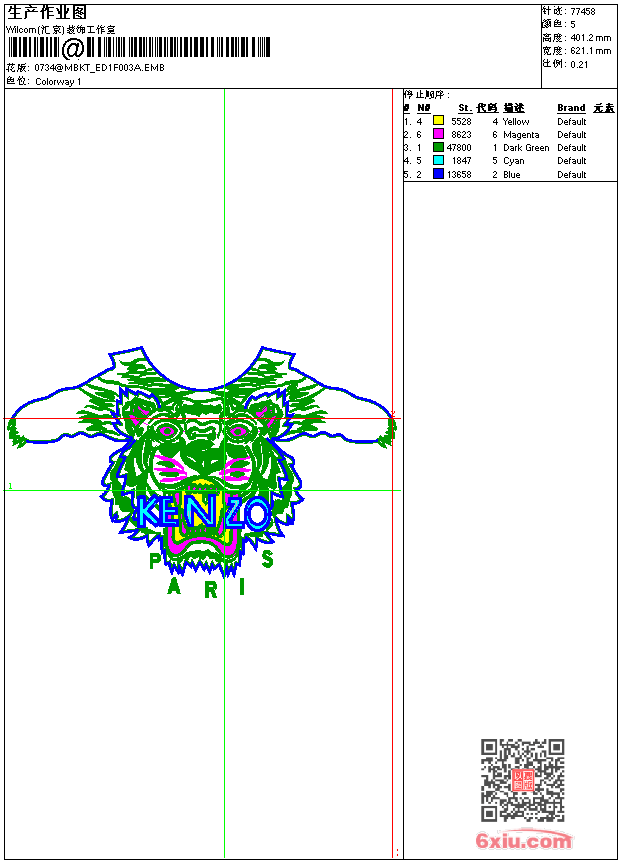Click the Dark Green color swatch
Viewport: 620px width, 860px height.
438,147
